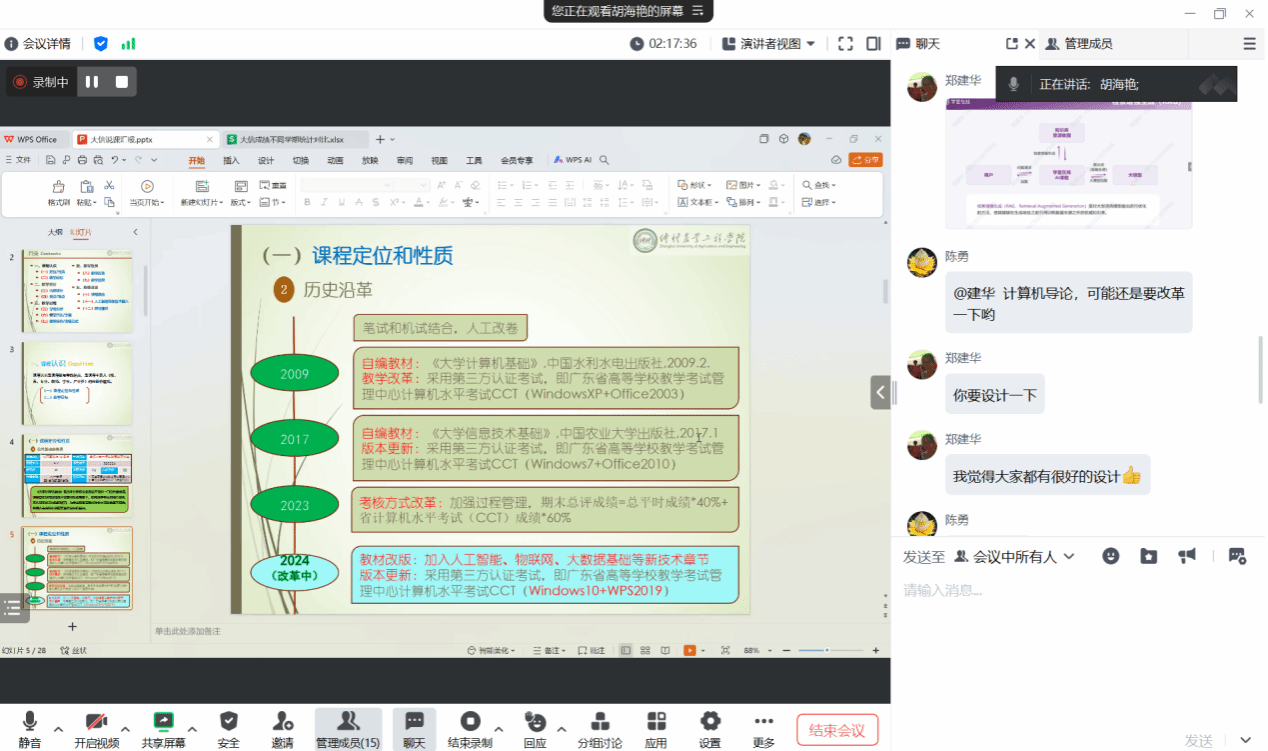Image resolution: width=1268 pixels, height=751 pixels.
Task: Click the megaphone announcement icon in chat
Action: [x=1187, y=556]
